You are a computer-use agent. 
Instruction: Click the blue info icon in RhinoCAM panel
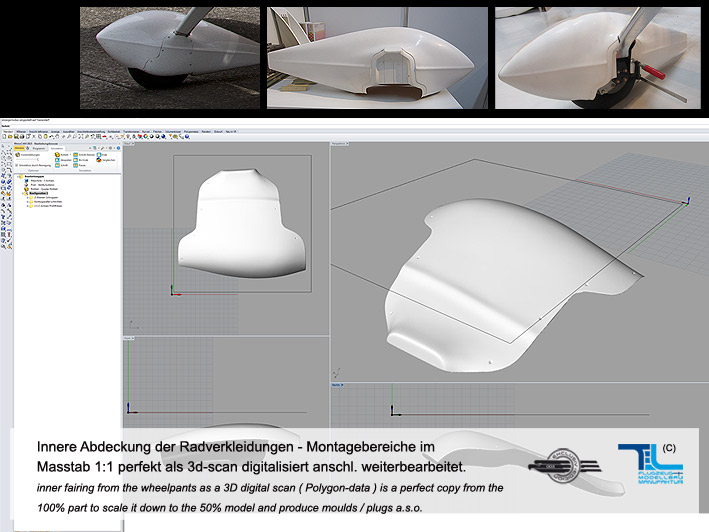coord(118,148)
